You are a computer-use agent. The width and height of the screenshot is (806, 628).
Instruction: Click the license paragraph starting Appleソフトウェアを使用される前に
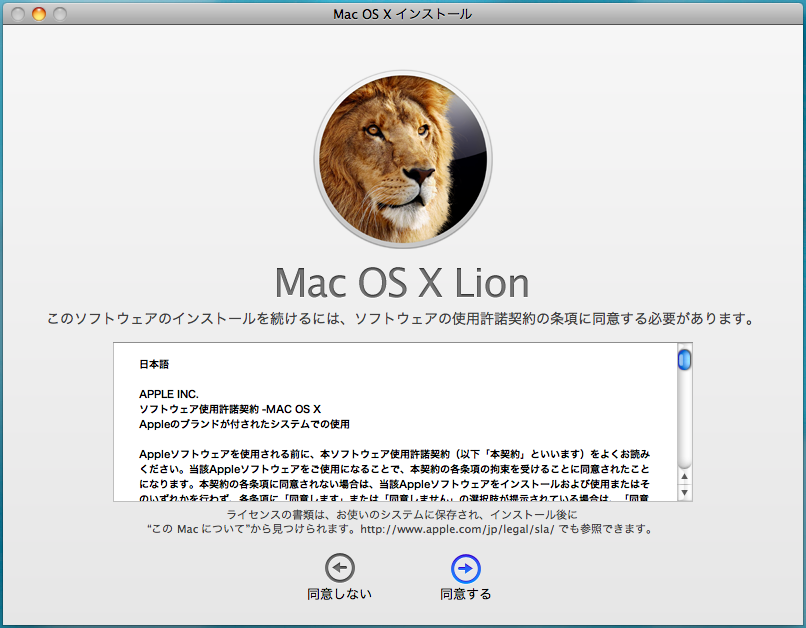394,476
